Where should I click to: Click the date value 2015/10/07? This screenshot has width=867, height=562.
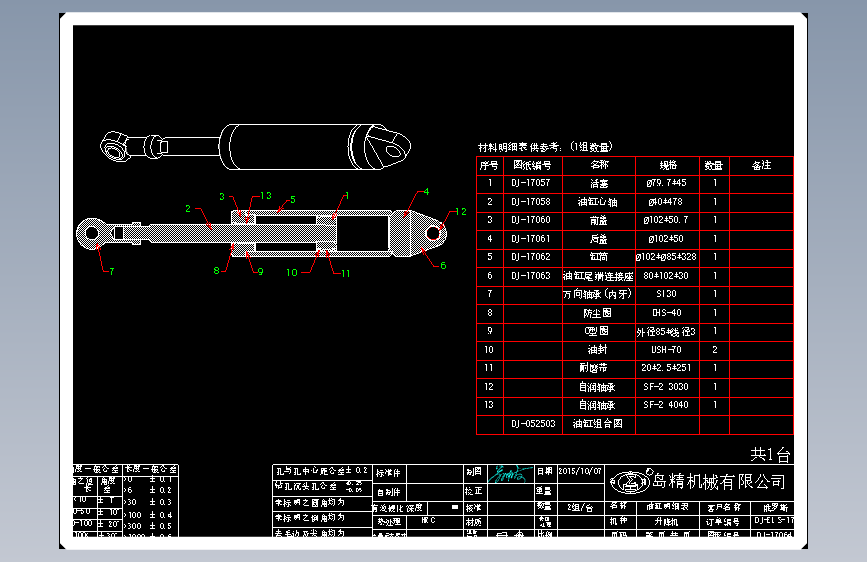(x=579, y=471)
